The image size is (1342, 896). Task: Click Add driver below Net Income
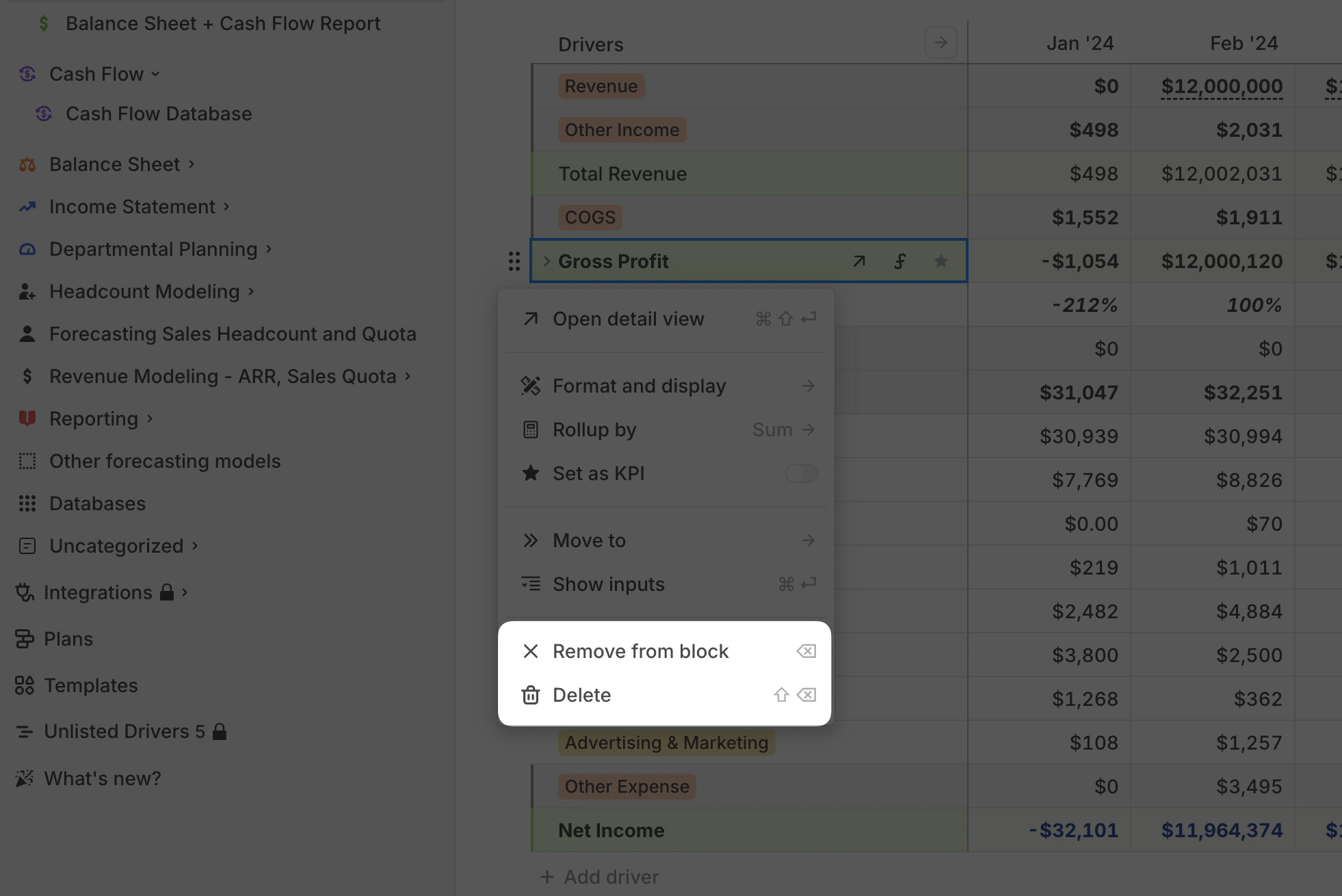coord(598,876)
